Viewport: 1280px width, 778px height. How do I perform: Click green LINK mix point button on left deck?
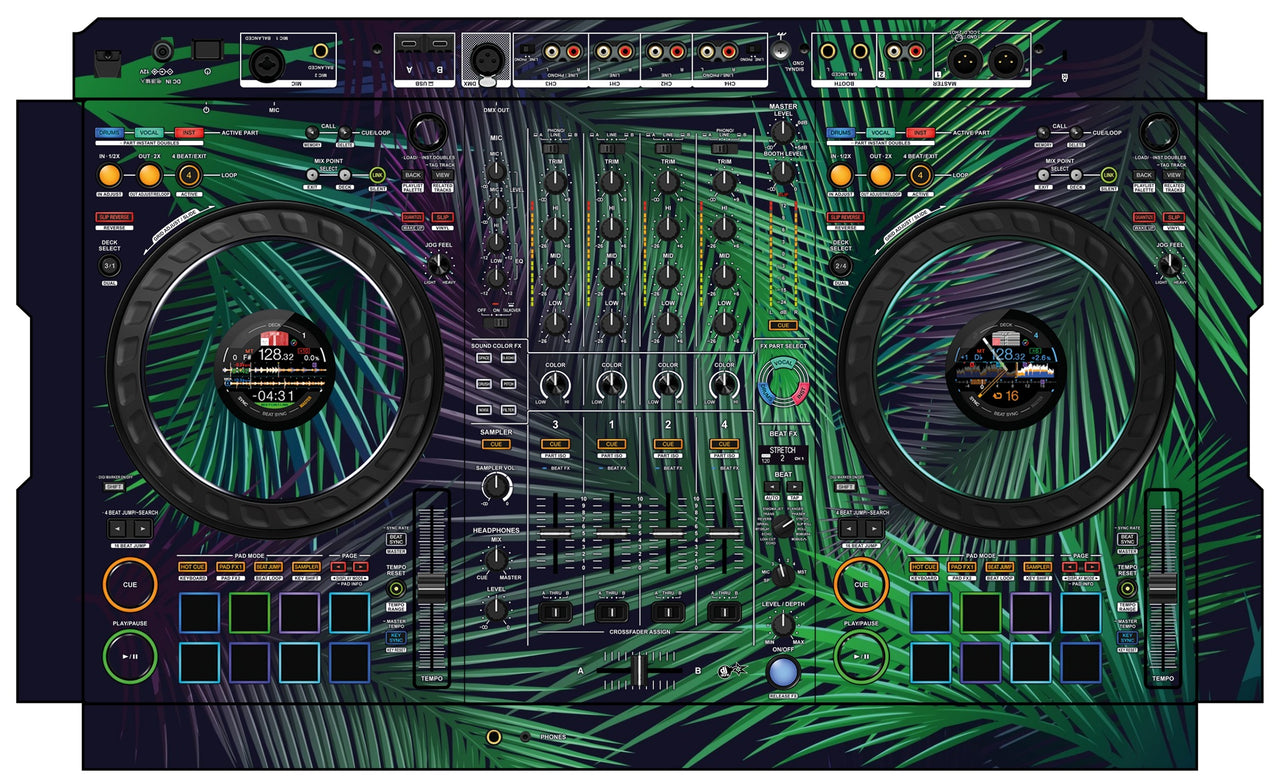(x=377, y=175)
